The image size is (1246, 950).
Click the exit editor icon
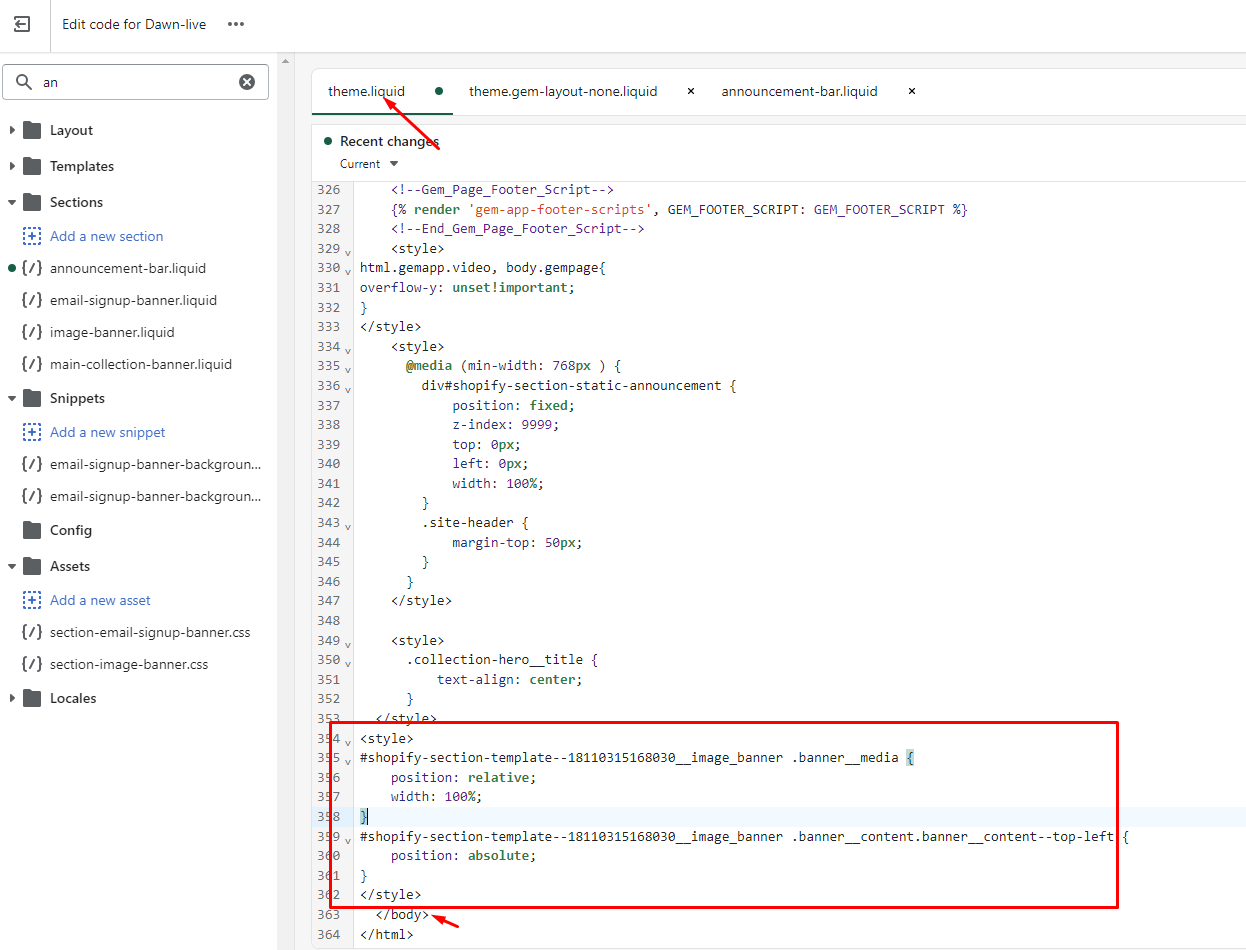(x=22, y=24)
